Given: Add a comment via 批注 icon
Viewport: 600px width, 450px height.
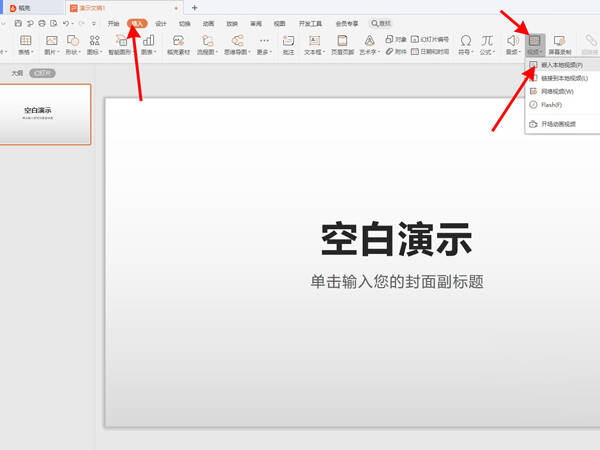Looking at the screenshot, I should pos(288,40).
